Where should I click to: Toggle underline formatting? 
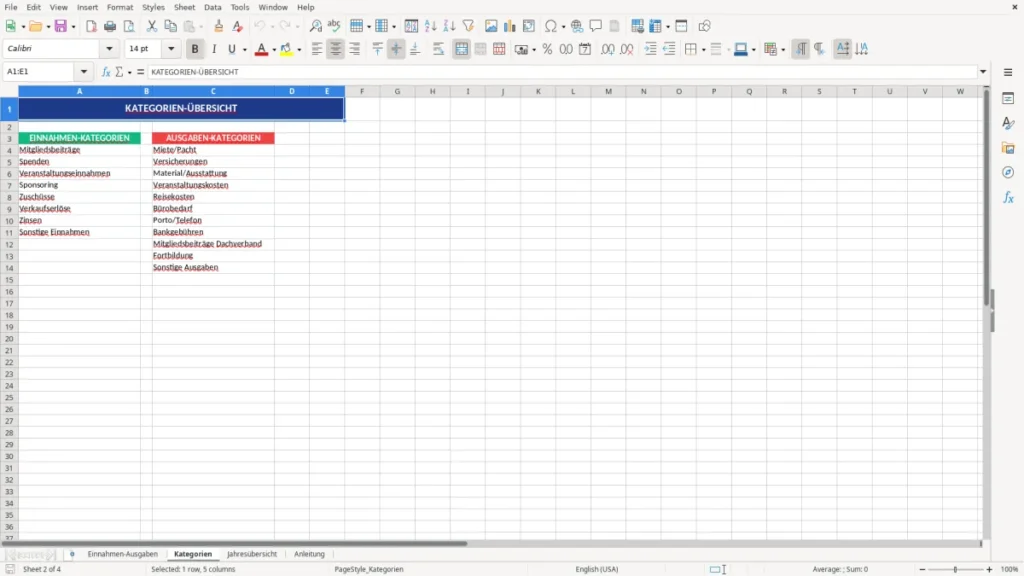231,49
